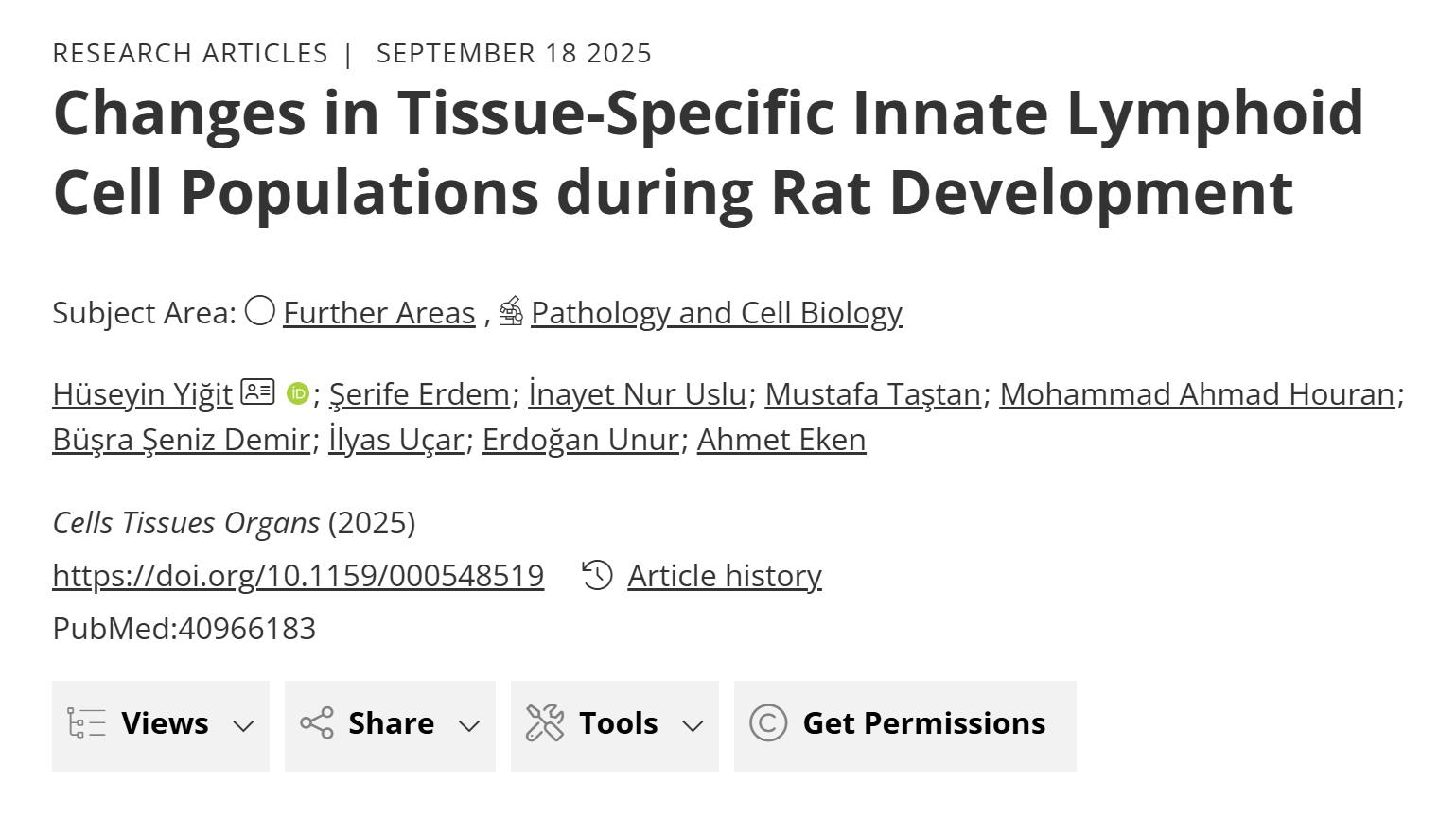Expand the Share dropdown chevron

[x=469, y=725]
